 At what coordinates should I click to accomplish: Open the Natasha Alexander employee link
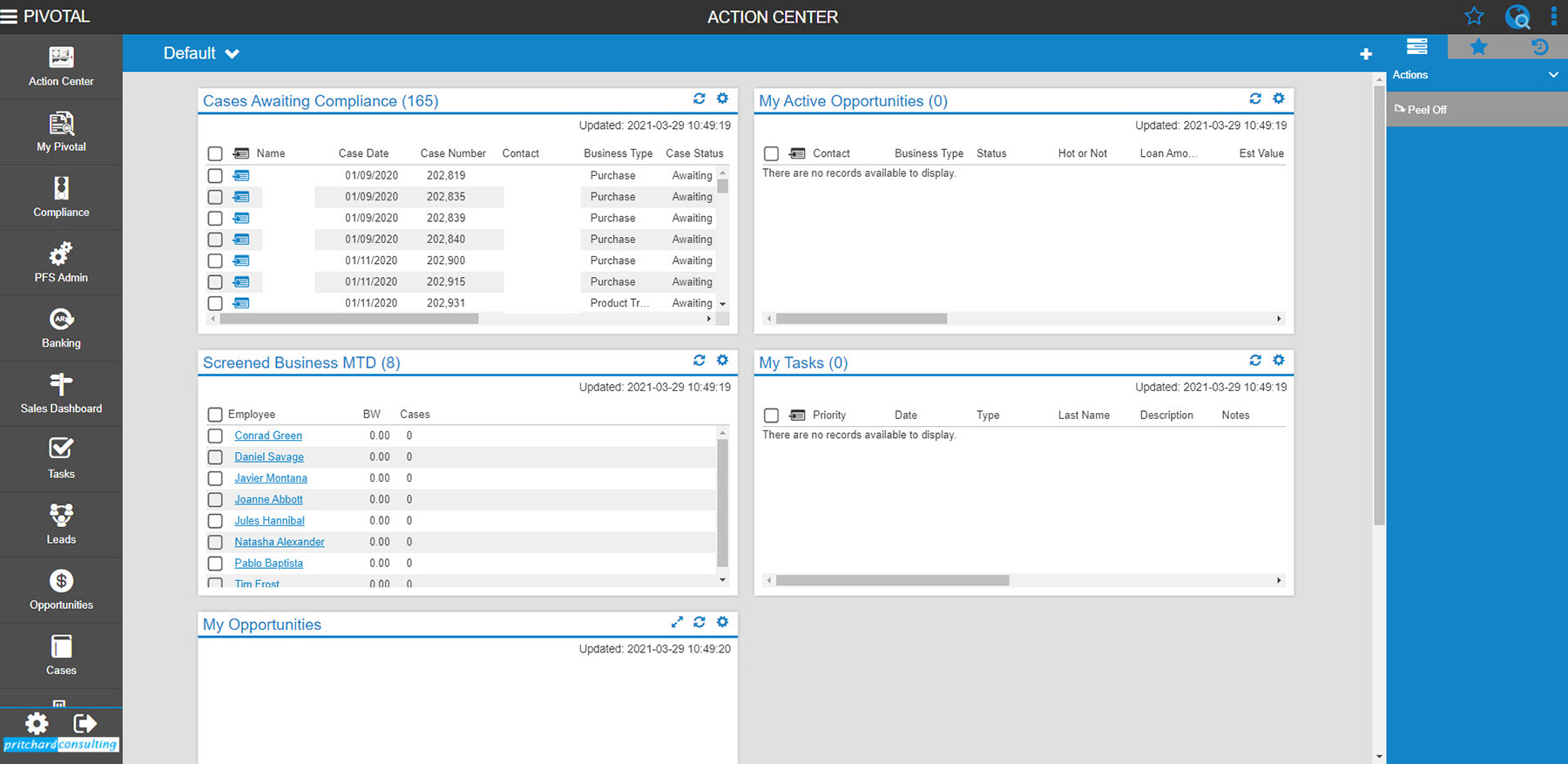[279, 542]
